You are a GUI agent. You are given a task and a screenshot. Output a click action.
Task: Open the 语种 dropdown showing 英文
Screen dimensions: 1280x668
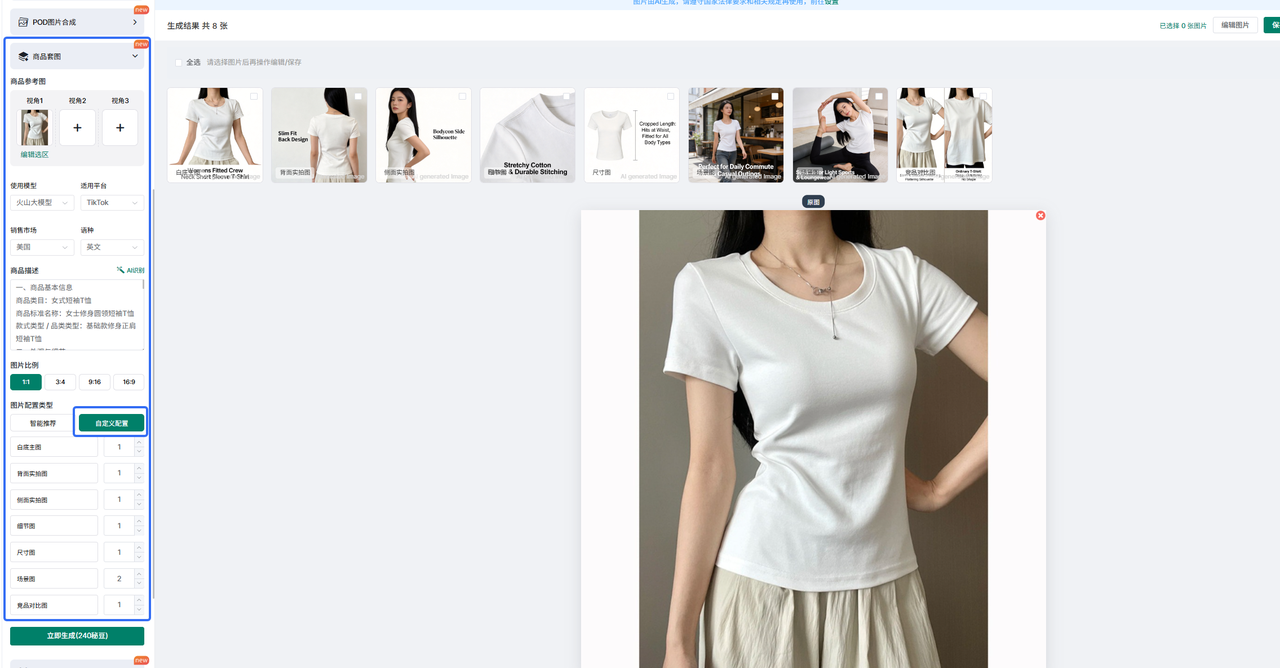tap(112, 247)
